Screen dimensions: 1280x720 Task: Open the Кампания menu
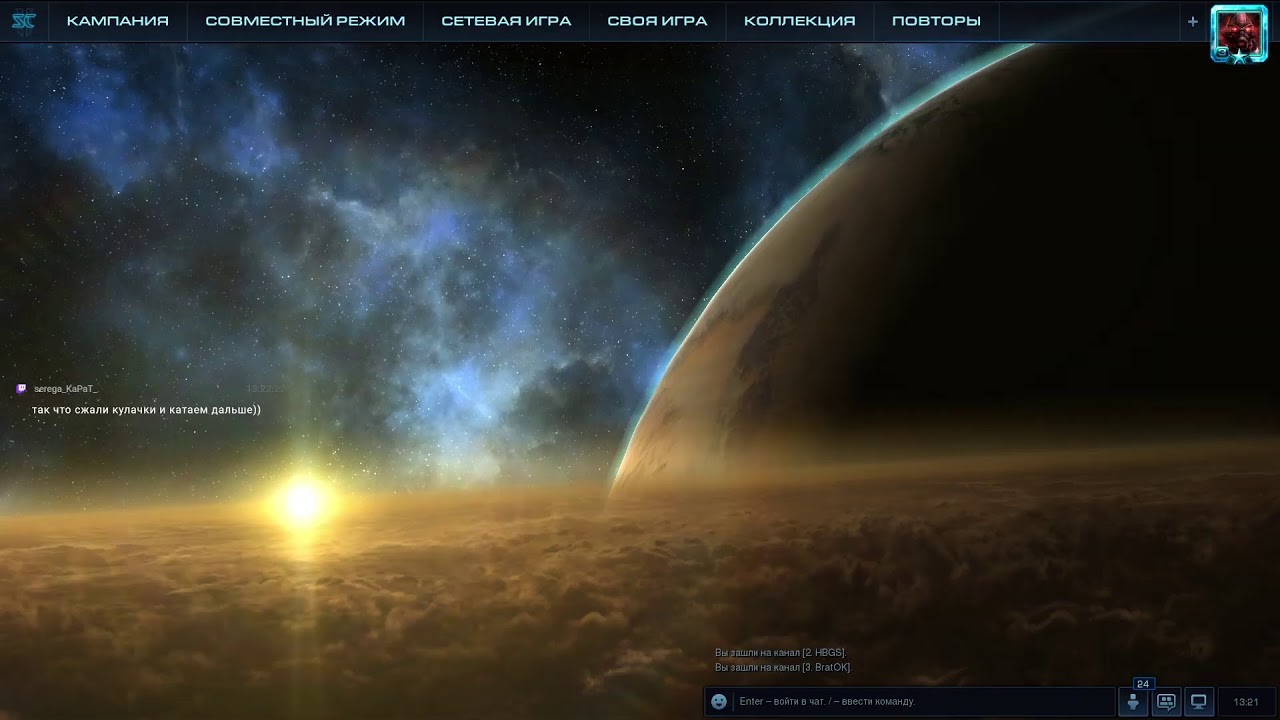click(x=117, y=21)
